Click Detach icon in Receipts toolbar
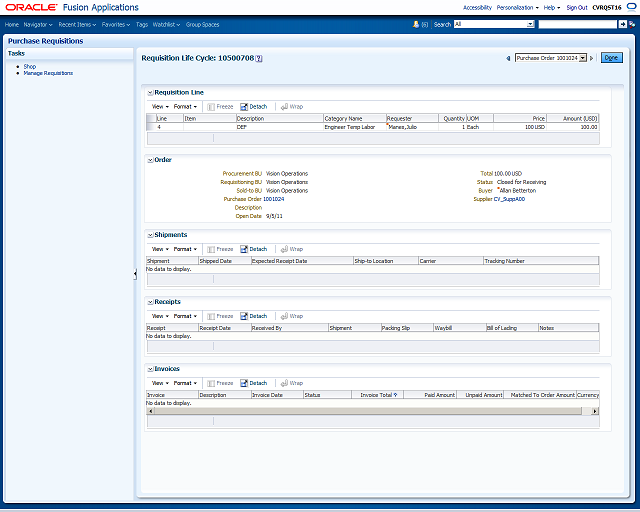640x512 pixels. (x=244, y=316)
